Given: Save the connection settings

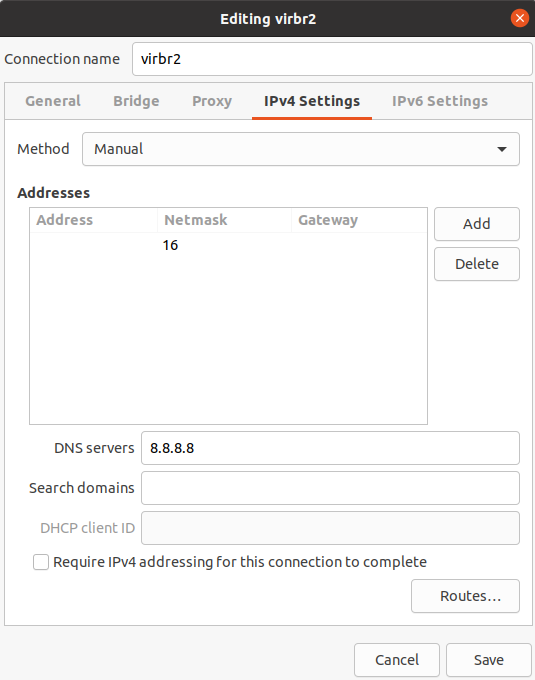Looking at the screenshot, I should [489, 660].
